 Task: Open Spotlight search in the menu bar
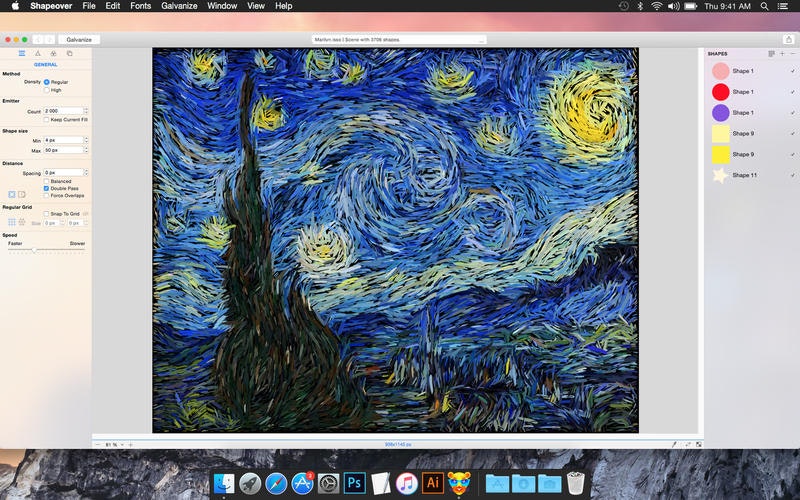(x=764, y=6)
